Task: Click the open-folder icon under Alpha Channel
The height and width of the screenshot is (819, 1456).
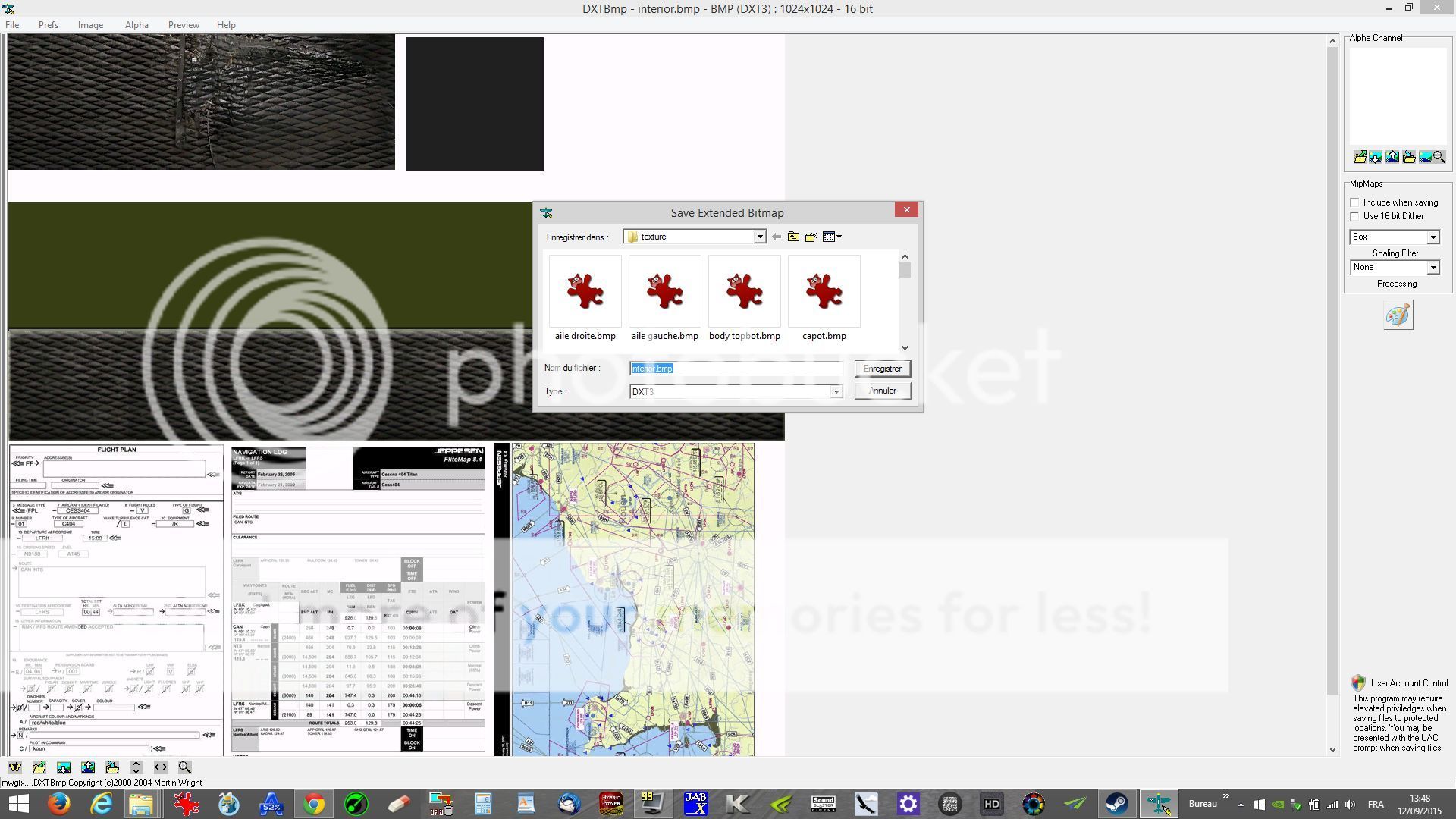Action: pyautogui.click(x=1360, y=157)
